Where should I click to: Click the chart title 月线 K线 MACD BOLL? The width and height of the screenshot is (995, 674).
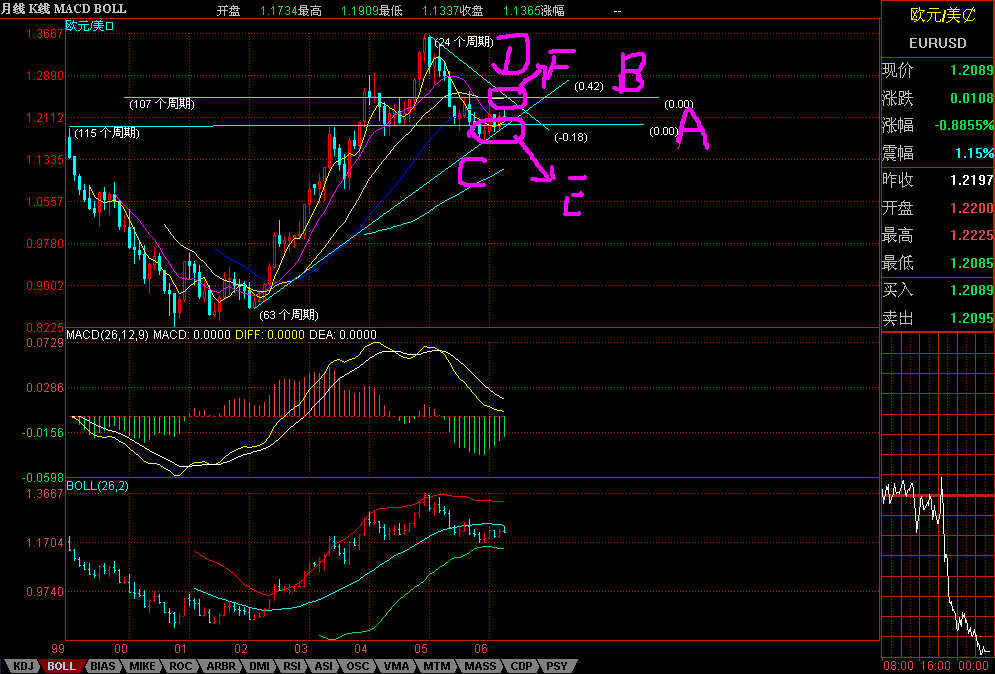tap(63, 8)
